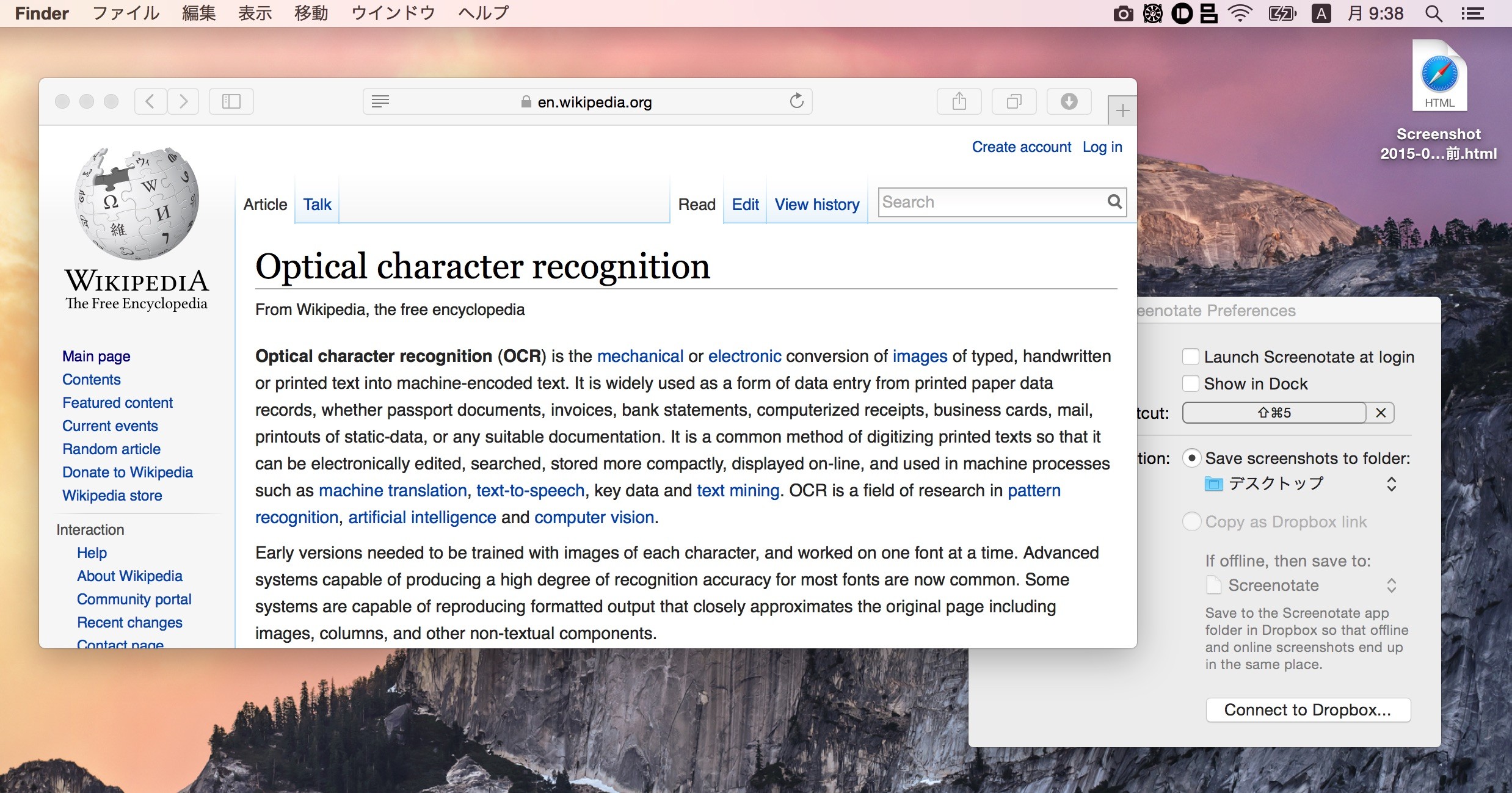Image resolution: width=1512 pixels, height=793 pixels.
Task: Open the machine translation link
Action: tap(392, 491)
